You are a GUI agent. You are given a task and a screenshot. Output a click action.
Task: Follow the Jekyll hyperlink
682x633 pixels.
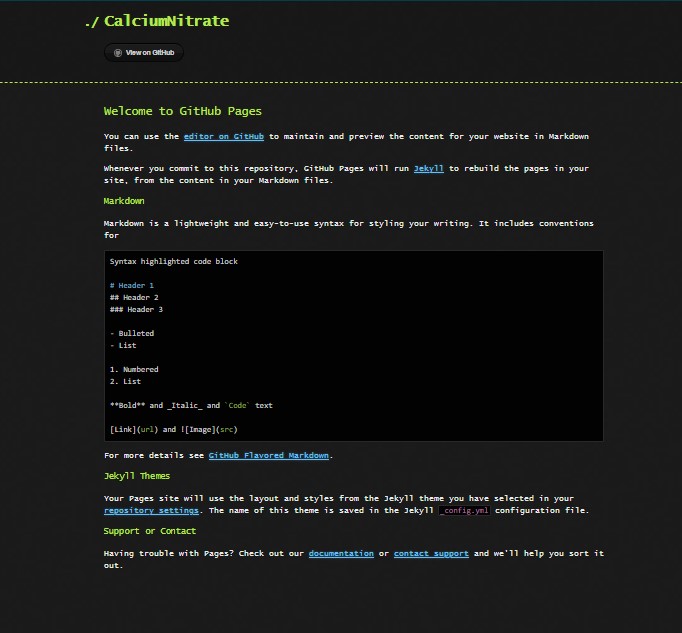pyautogui.click(x=428, y=168)
